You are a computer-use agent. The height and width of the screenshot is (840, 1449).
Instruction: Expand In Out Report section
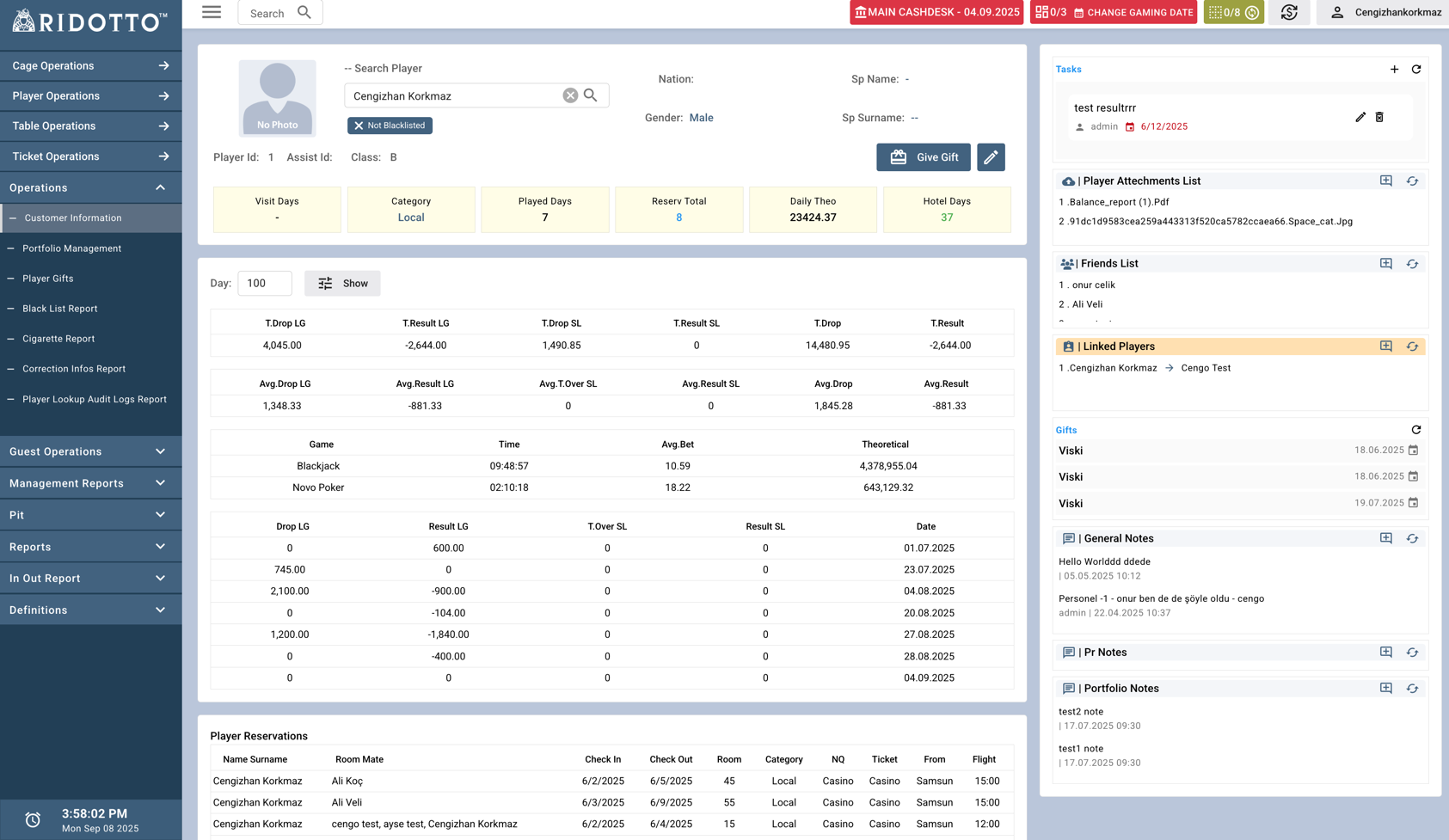(90, 579)
